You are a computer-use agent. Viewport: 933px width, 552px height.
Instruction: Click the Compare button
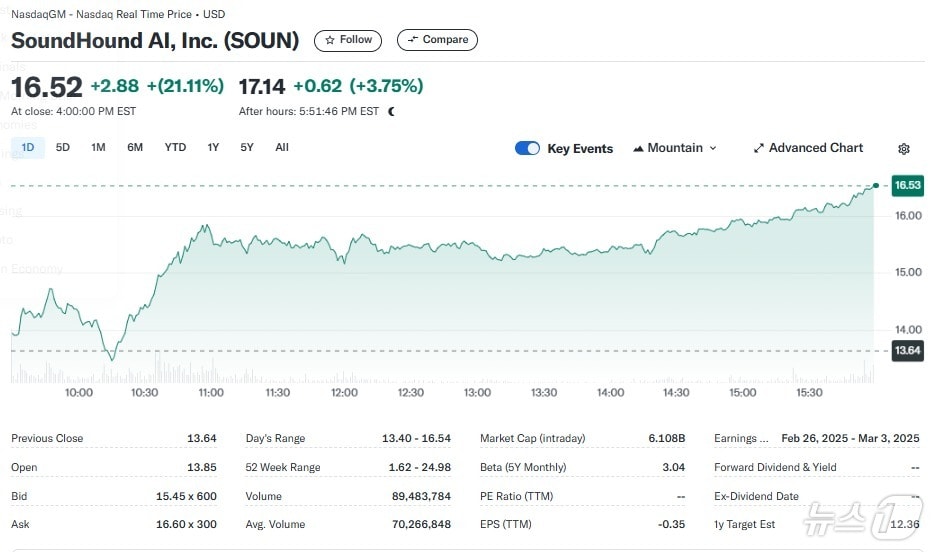pos(437,40)
